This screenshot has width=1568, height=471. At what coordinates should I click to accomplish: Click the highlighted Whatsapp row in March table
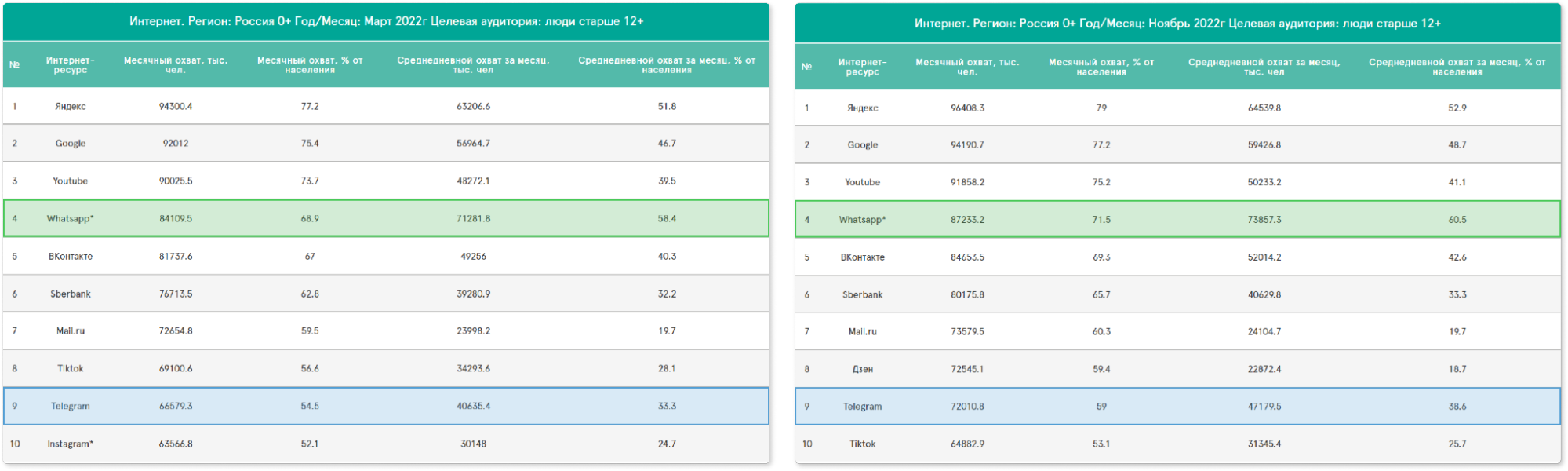tap(70, 218)
